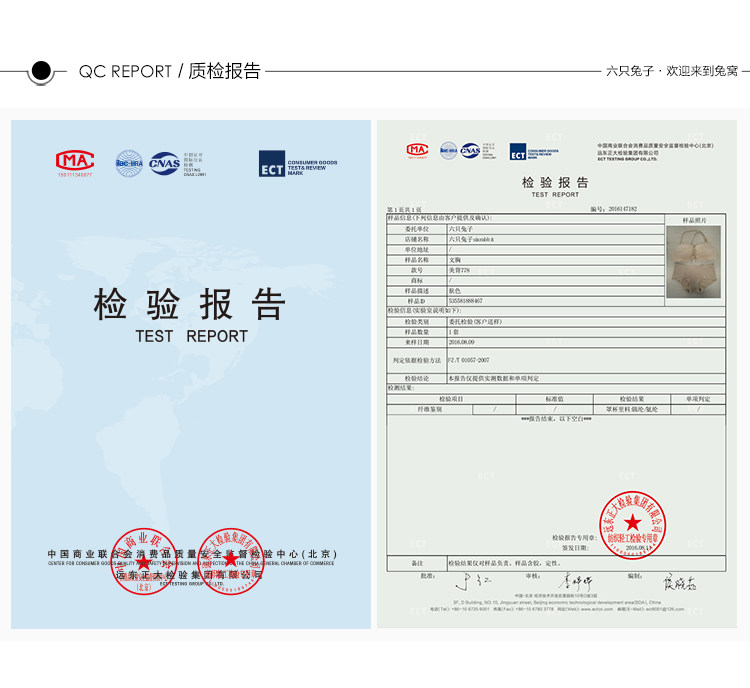
Task: Click the right red seal on cover
Action: click(x=231, y=561)
